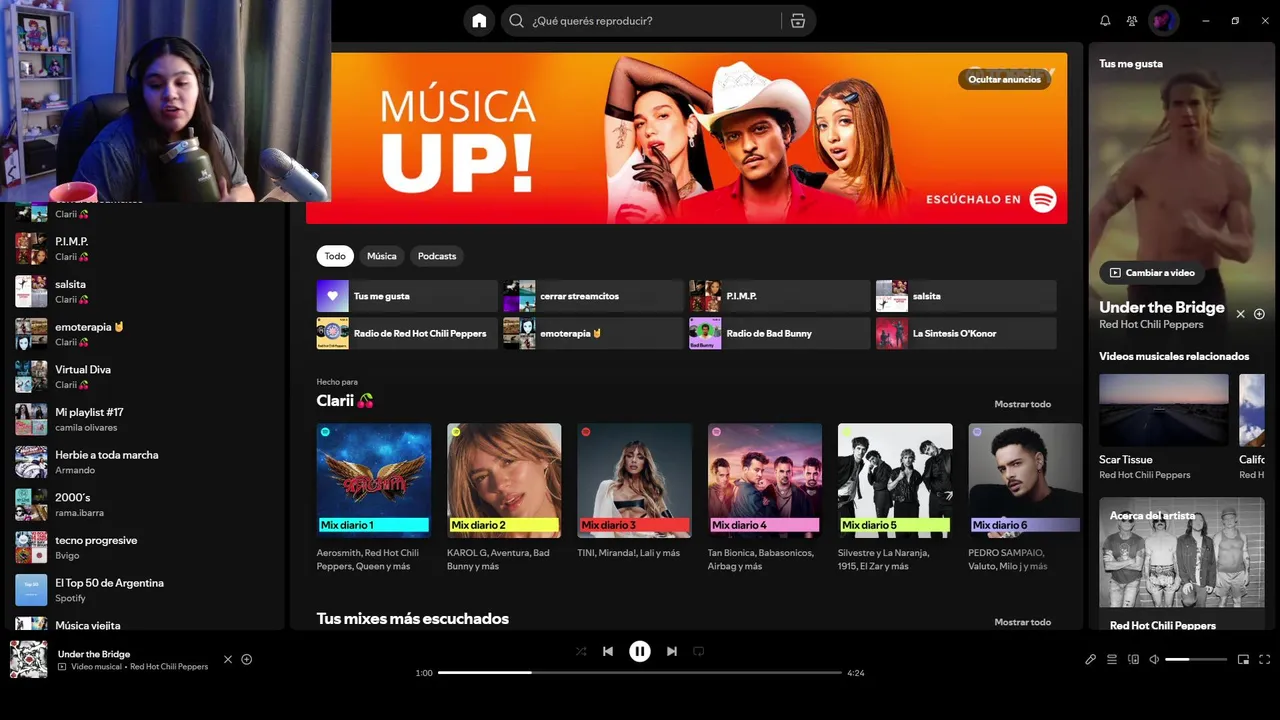Pause the current song
1280x720 pixels.
click(640, 651)
